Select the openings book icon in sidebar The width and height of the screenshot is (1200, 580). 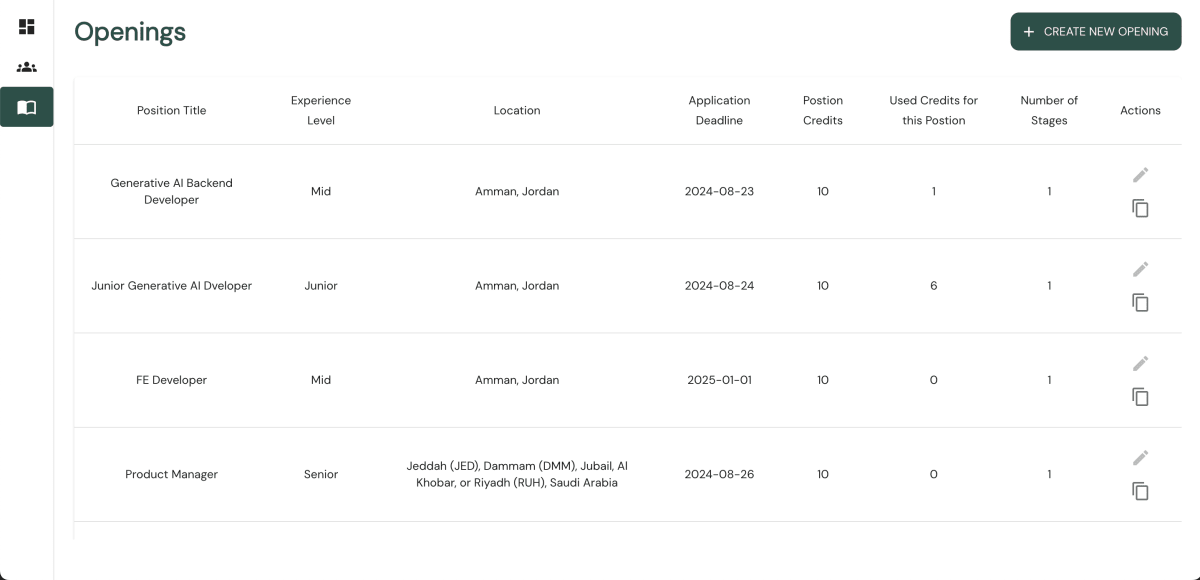tap(27, 107)
